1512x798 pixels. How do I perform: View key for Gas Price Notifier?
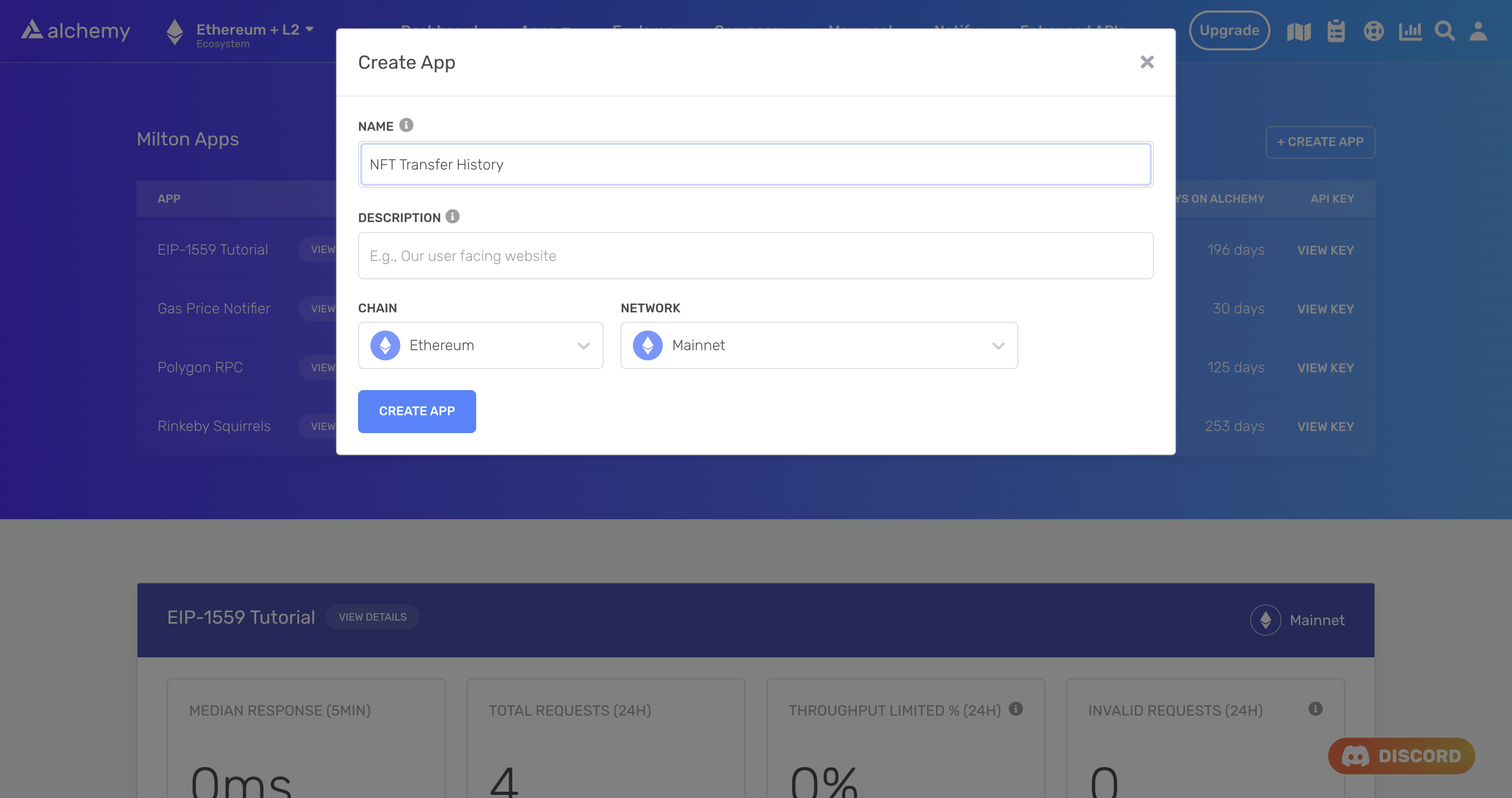tap(1325, 309)
